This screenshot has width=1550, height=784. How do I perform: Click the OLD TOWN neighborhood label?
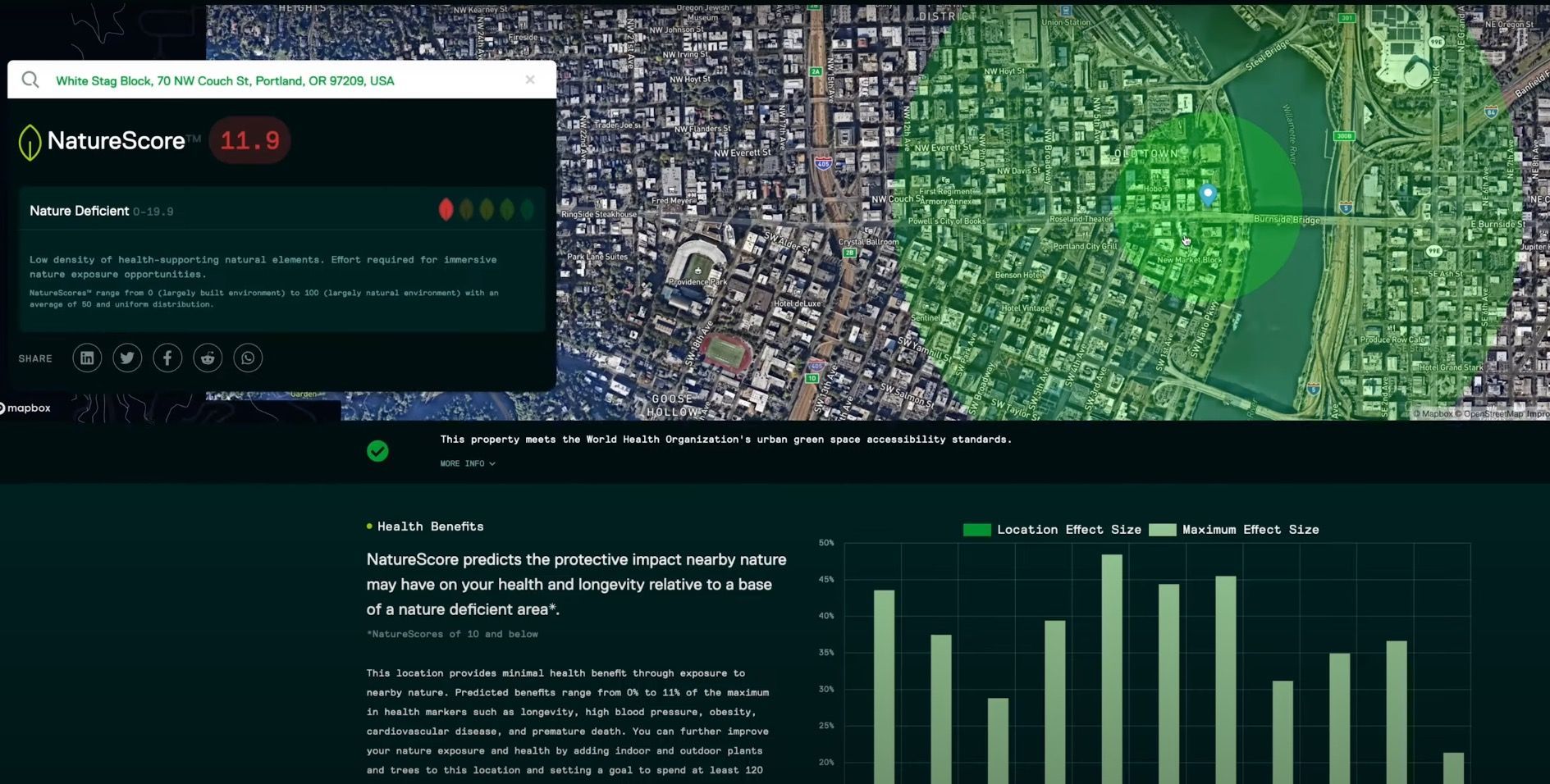(x=1146, y=154)
